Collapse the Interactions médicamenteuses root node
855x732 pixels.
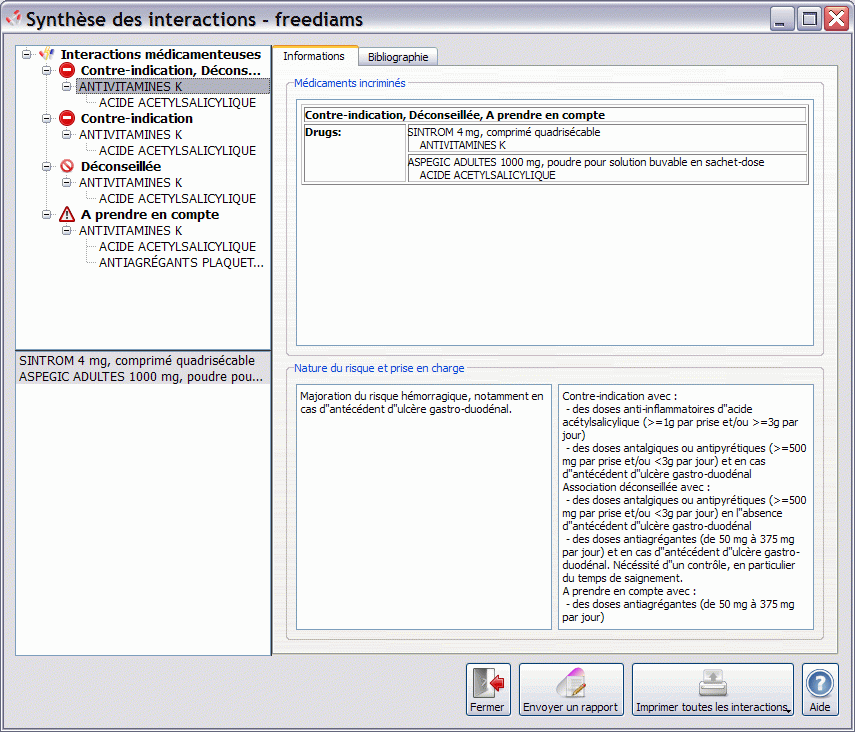tap(26, 54)
